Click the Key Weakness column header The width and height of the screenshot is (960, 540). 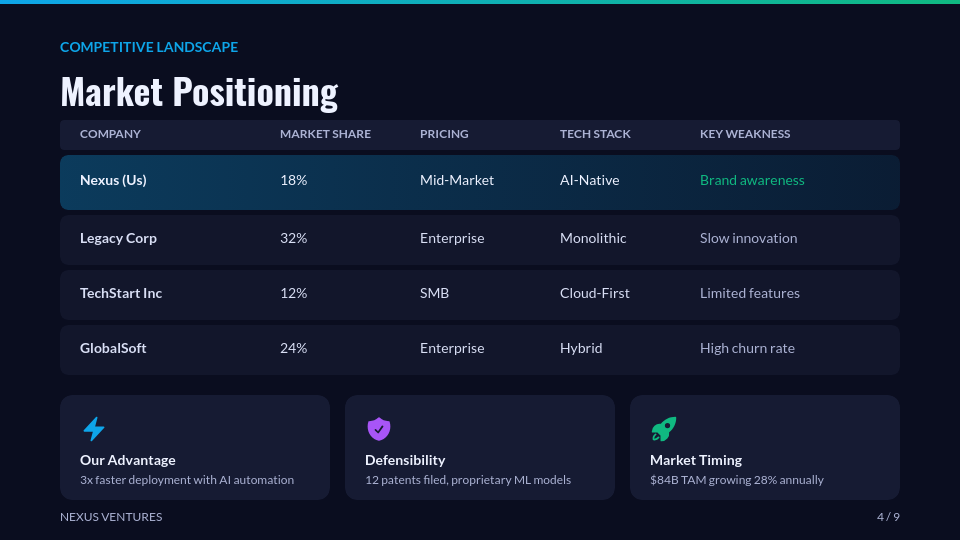745,134
